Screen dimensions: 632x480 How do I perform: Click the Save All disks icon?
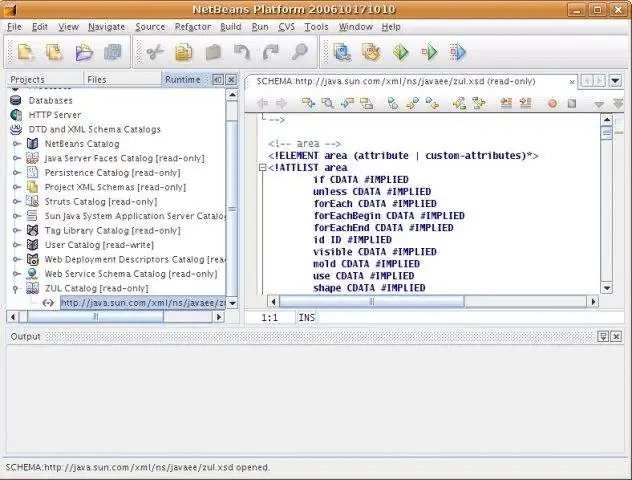[113, 52]
